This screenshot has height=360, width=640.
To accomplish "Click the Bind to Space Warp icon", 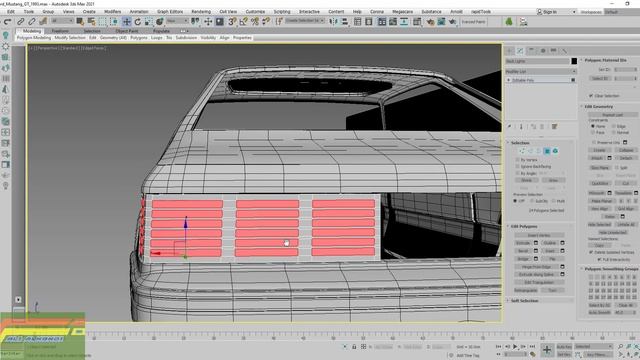I will [43, 22].
